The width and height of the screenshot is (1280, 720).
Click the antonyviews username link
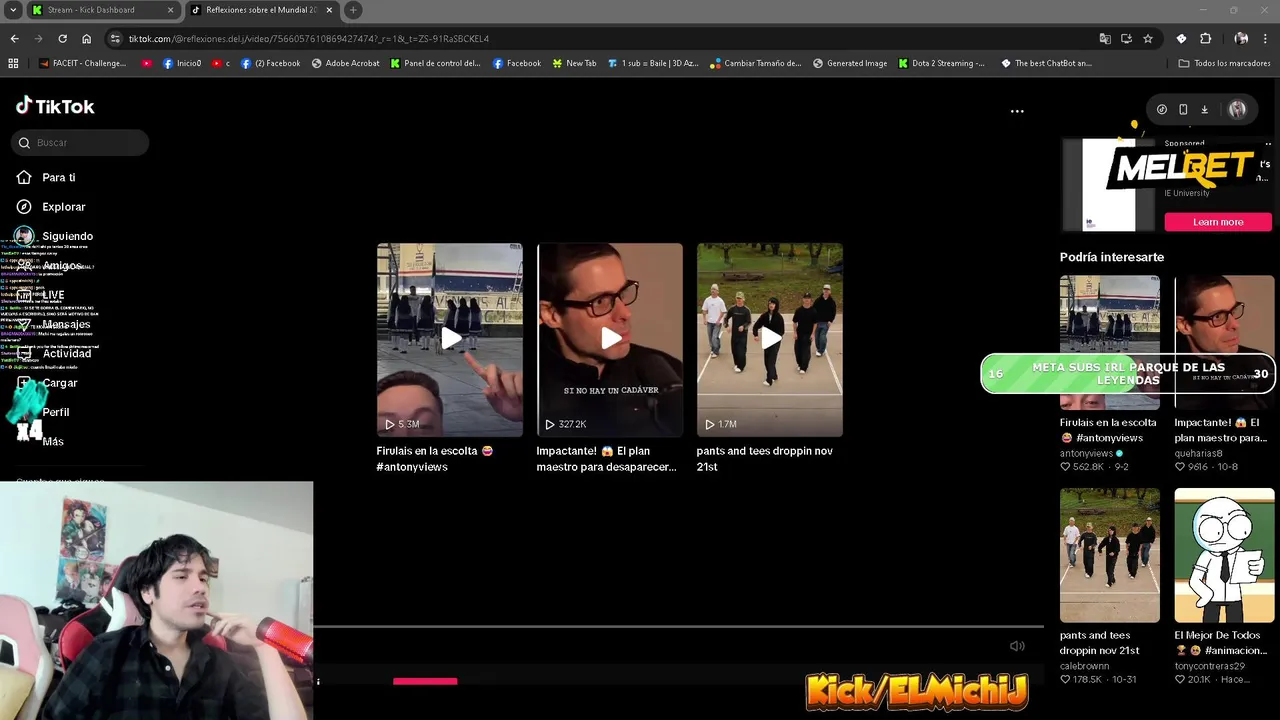pos(1086,453)
